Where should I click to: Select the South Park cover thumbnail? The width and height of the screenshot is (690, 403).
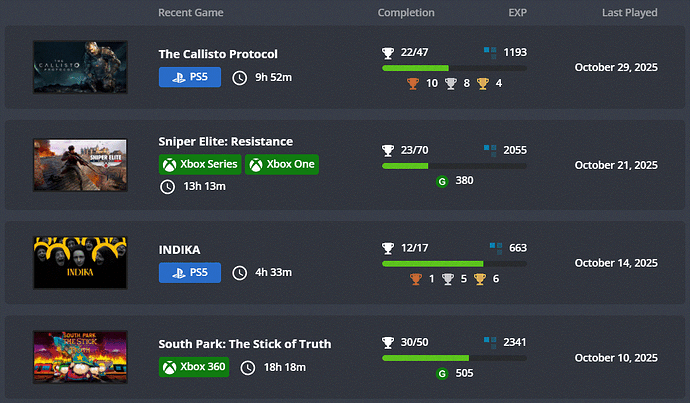(x=80, y=357)
